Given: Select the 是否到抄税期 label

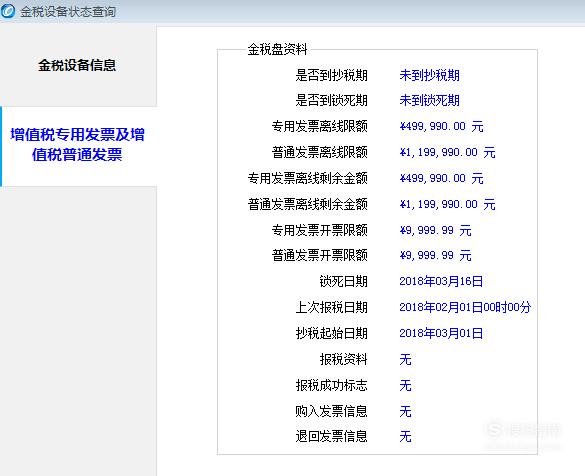Looking at the screenshot, I should [x=331, y=75].
